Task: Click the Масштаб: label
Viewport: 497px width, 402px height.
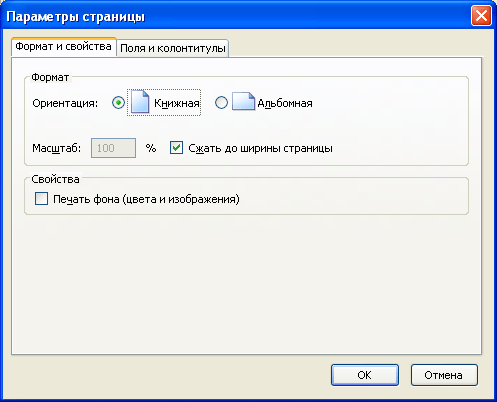Action: coord(56,148)
